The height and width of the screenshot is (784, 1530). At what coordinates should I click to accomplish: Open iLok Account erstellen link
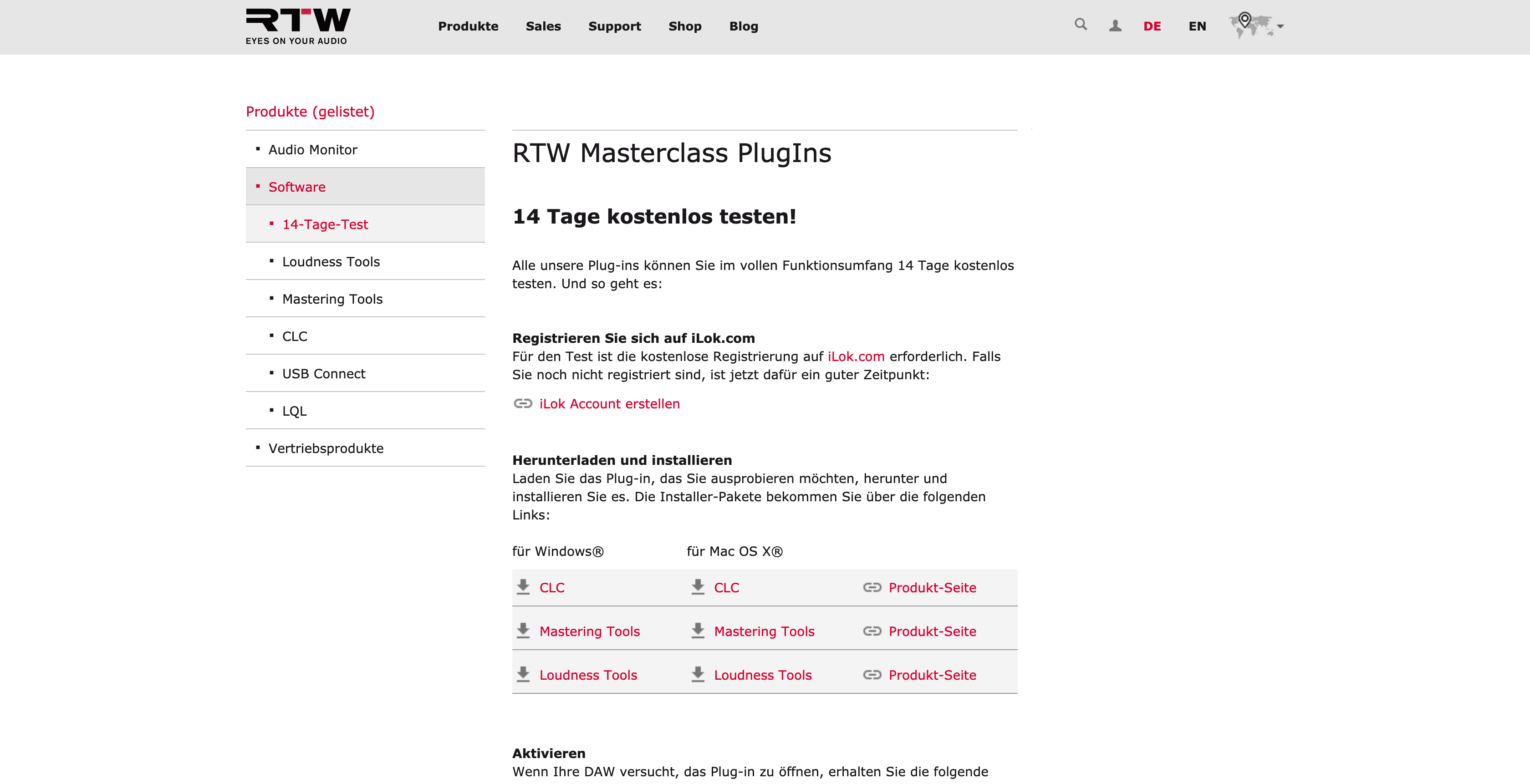609,404
